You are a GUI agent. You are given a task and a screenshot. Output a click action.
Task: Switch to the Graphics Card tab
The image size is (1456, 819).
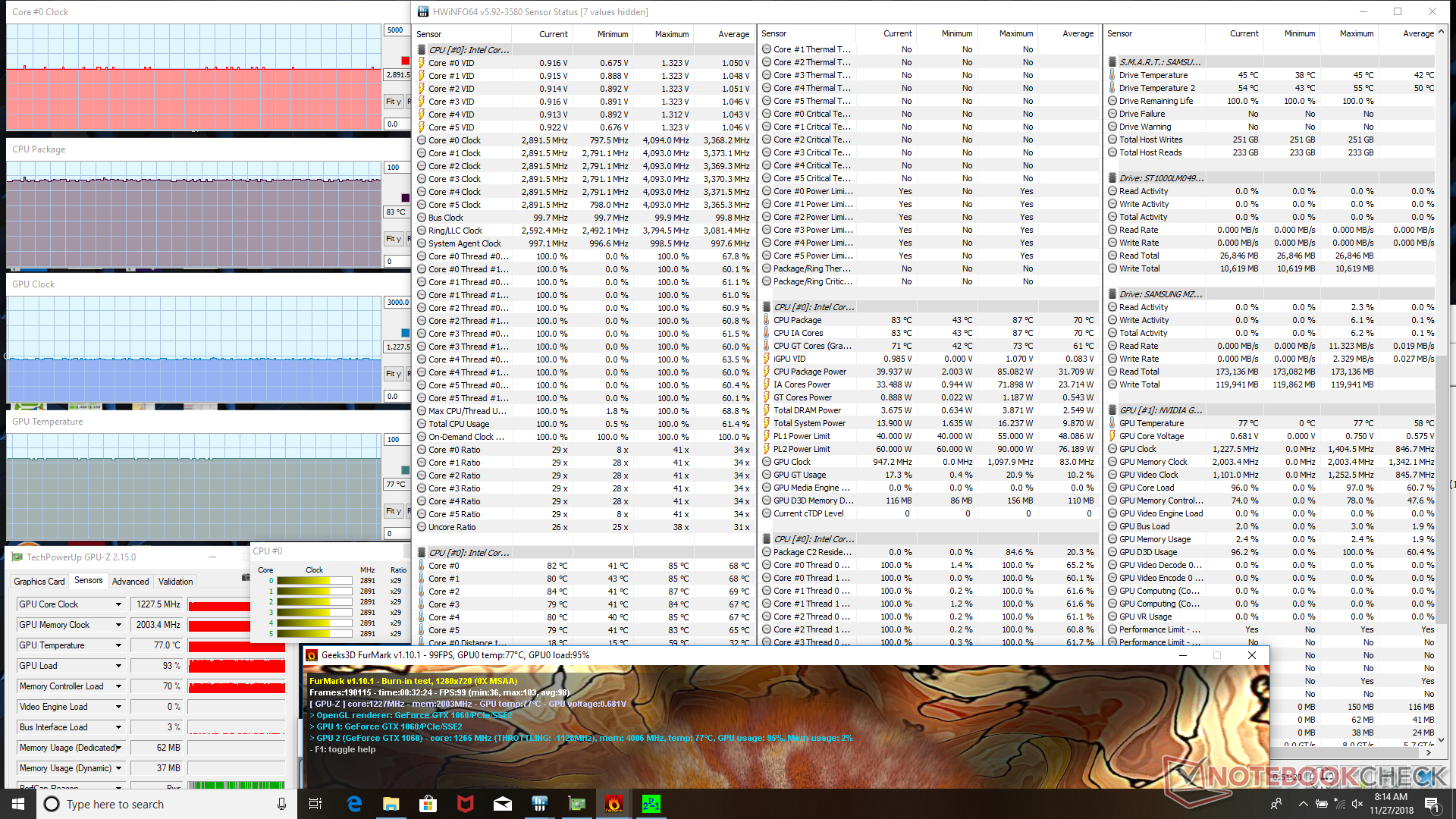39,582
